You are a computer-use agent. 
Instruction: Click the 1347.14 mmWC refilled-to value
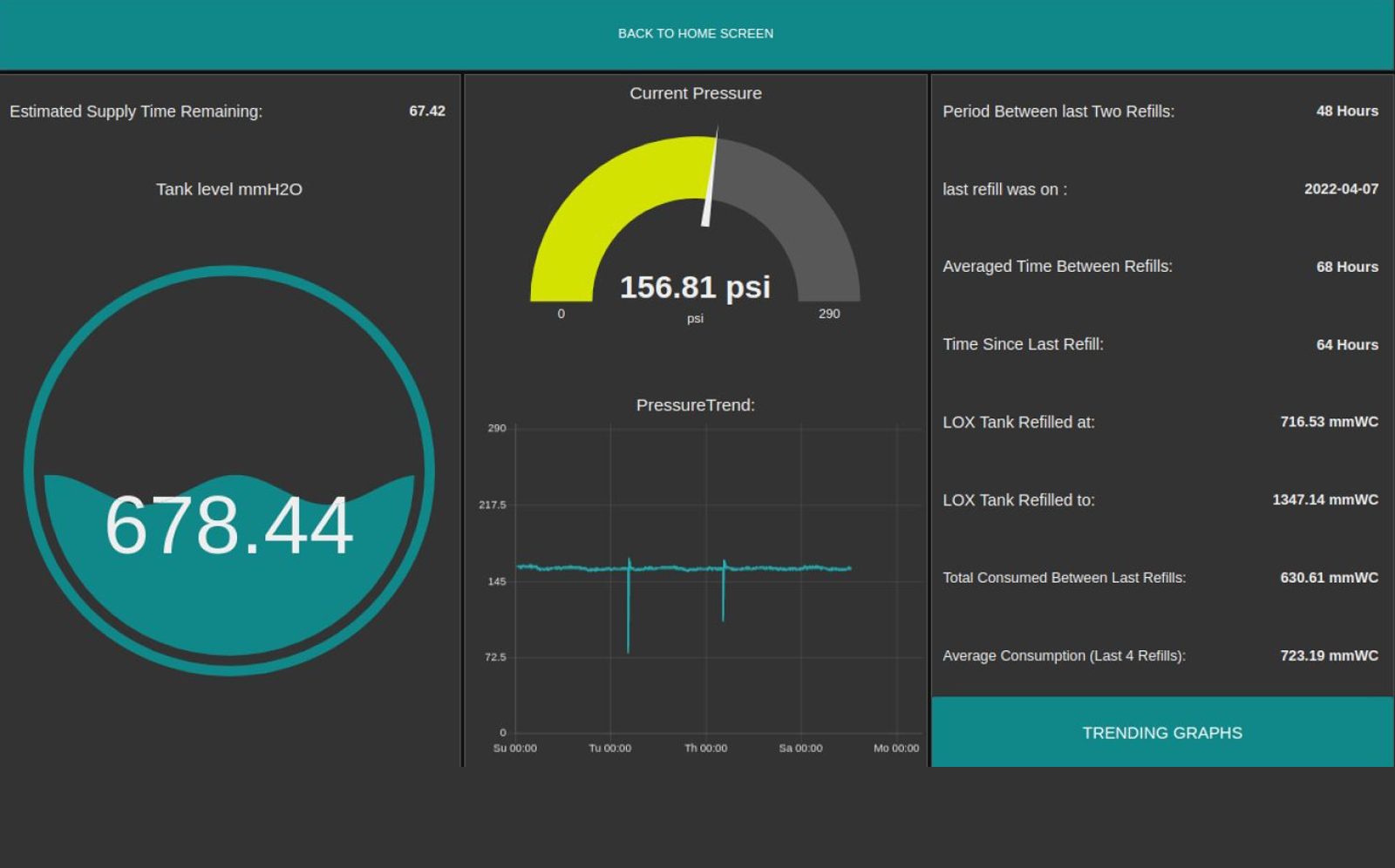pos(1324,499)
